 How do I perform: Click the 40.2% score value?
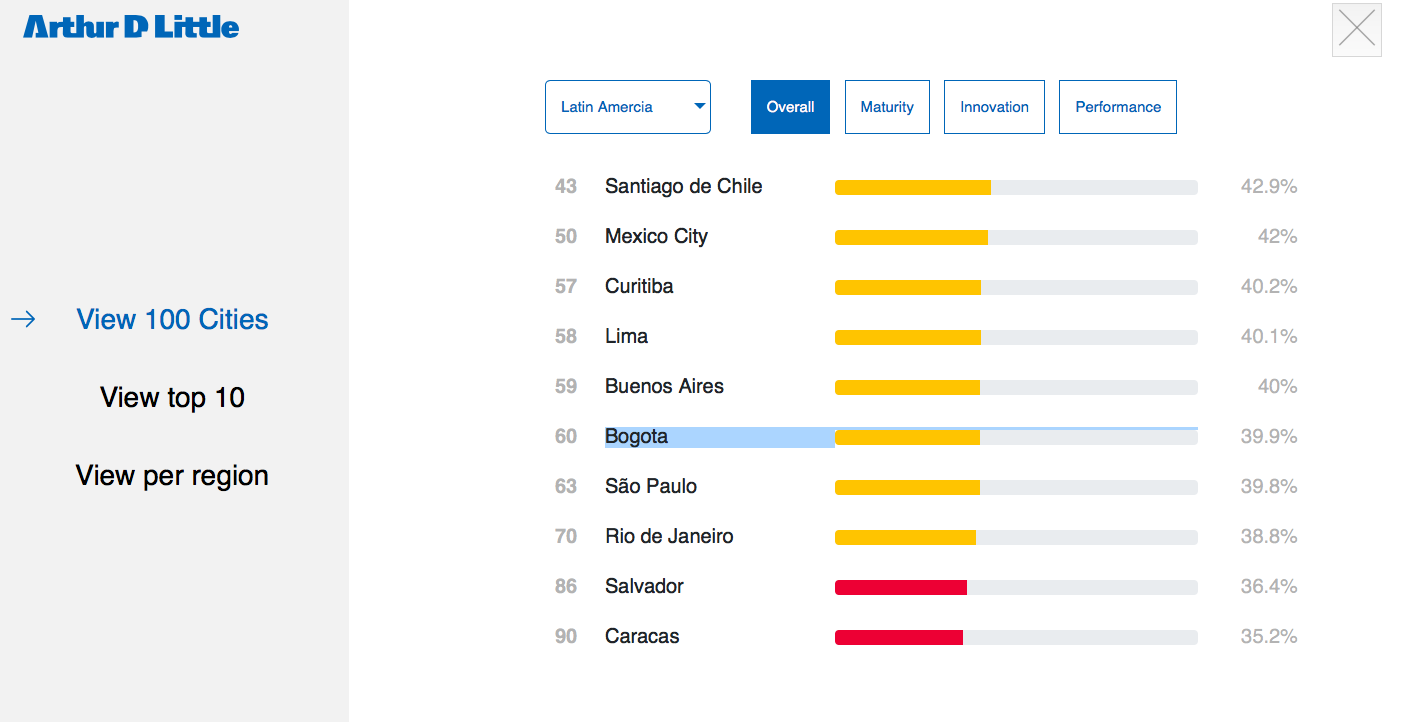(1269, 286)
